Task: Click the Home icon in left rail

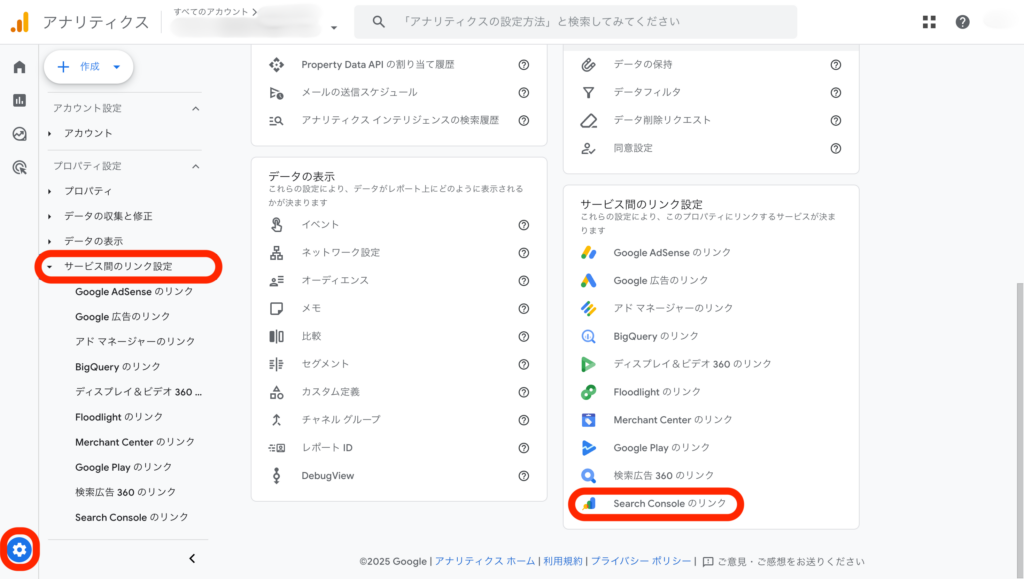Action: click(19, 67)
